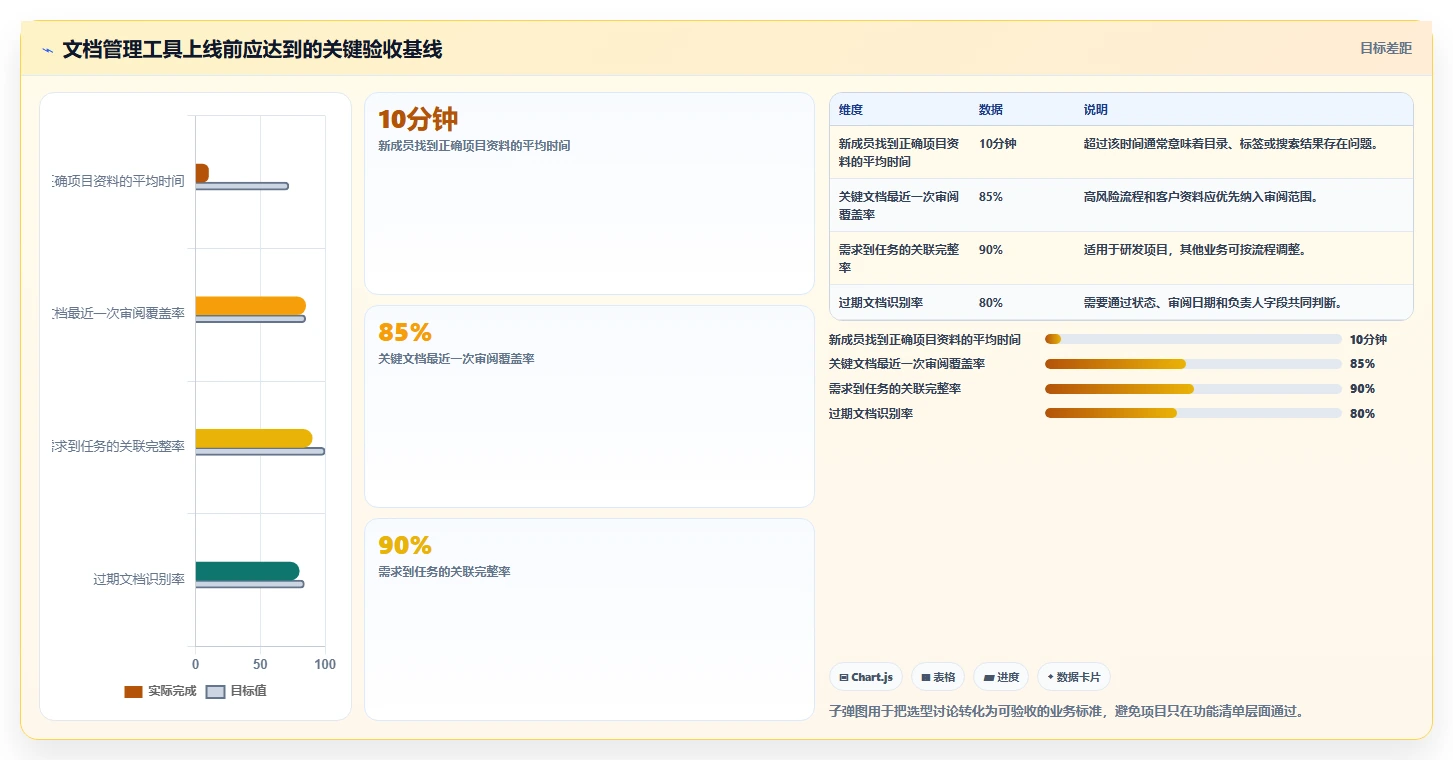The width and height of the screenshot is (1453, 760).
Task: Click the lightning icon beside the title
Action: [x=48, y=50]
